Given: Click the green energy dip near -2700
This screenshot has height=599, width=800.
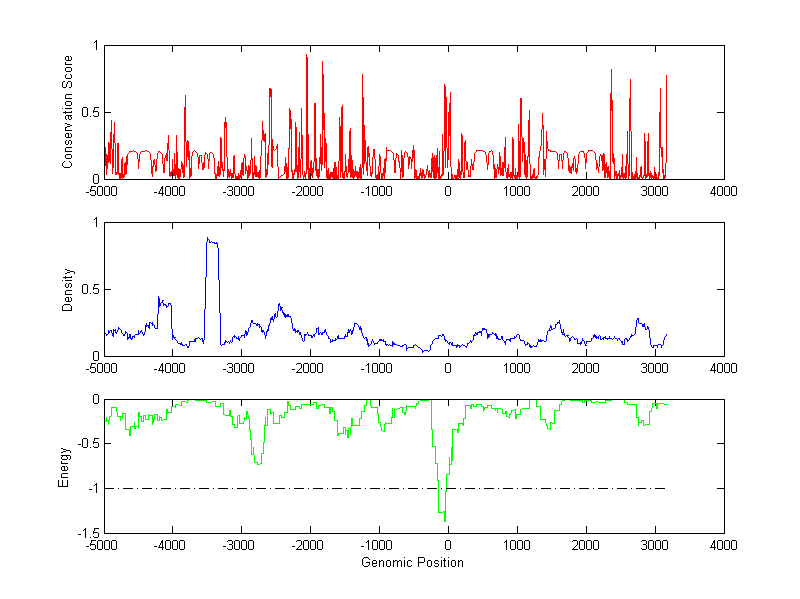Looking at the screenshot, I should (x=258, y=463).
